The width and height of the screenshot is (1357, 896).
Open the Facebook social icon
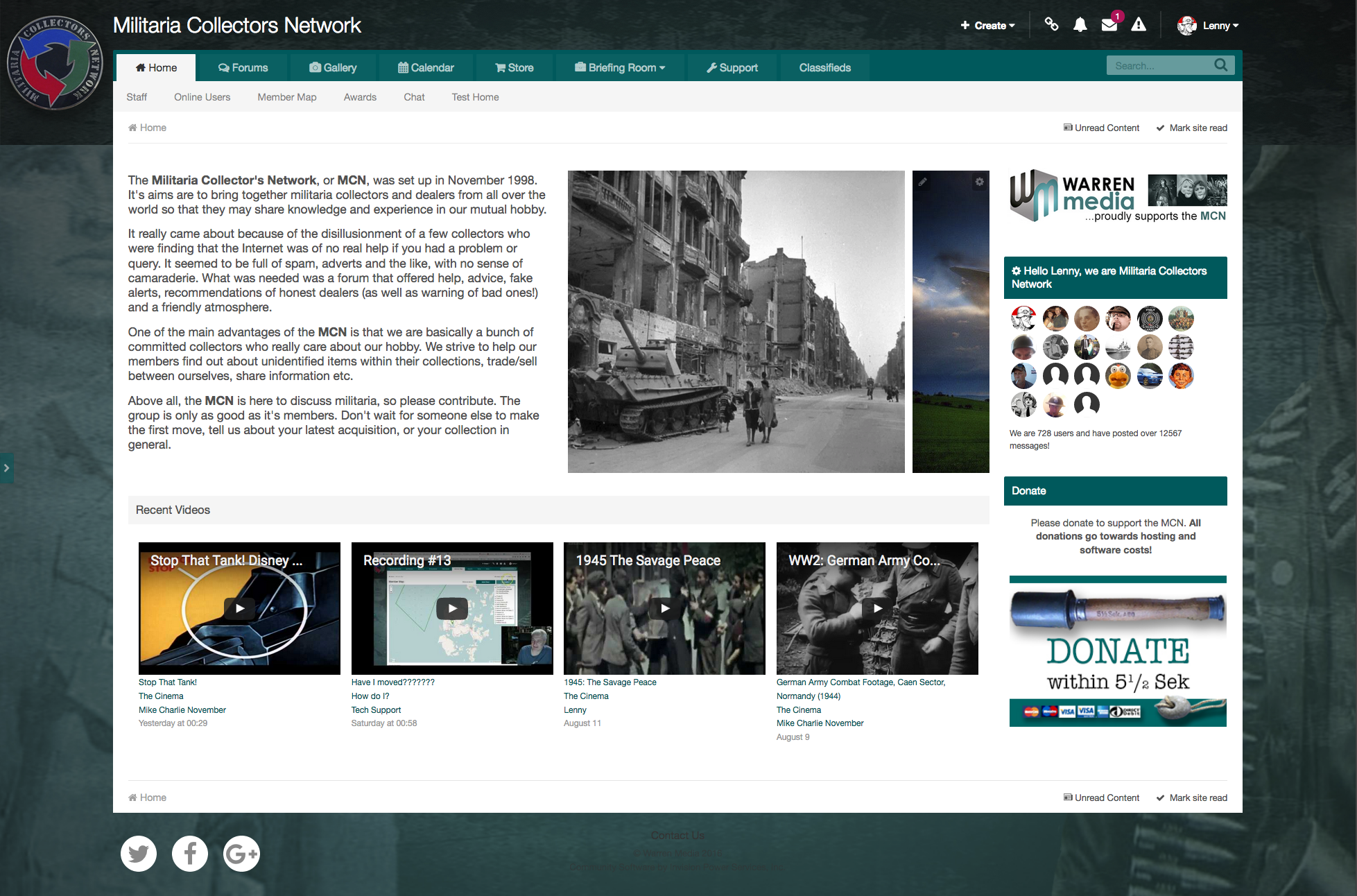click(x=190, y=854)
